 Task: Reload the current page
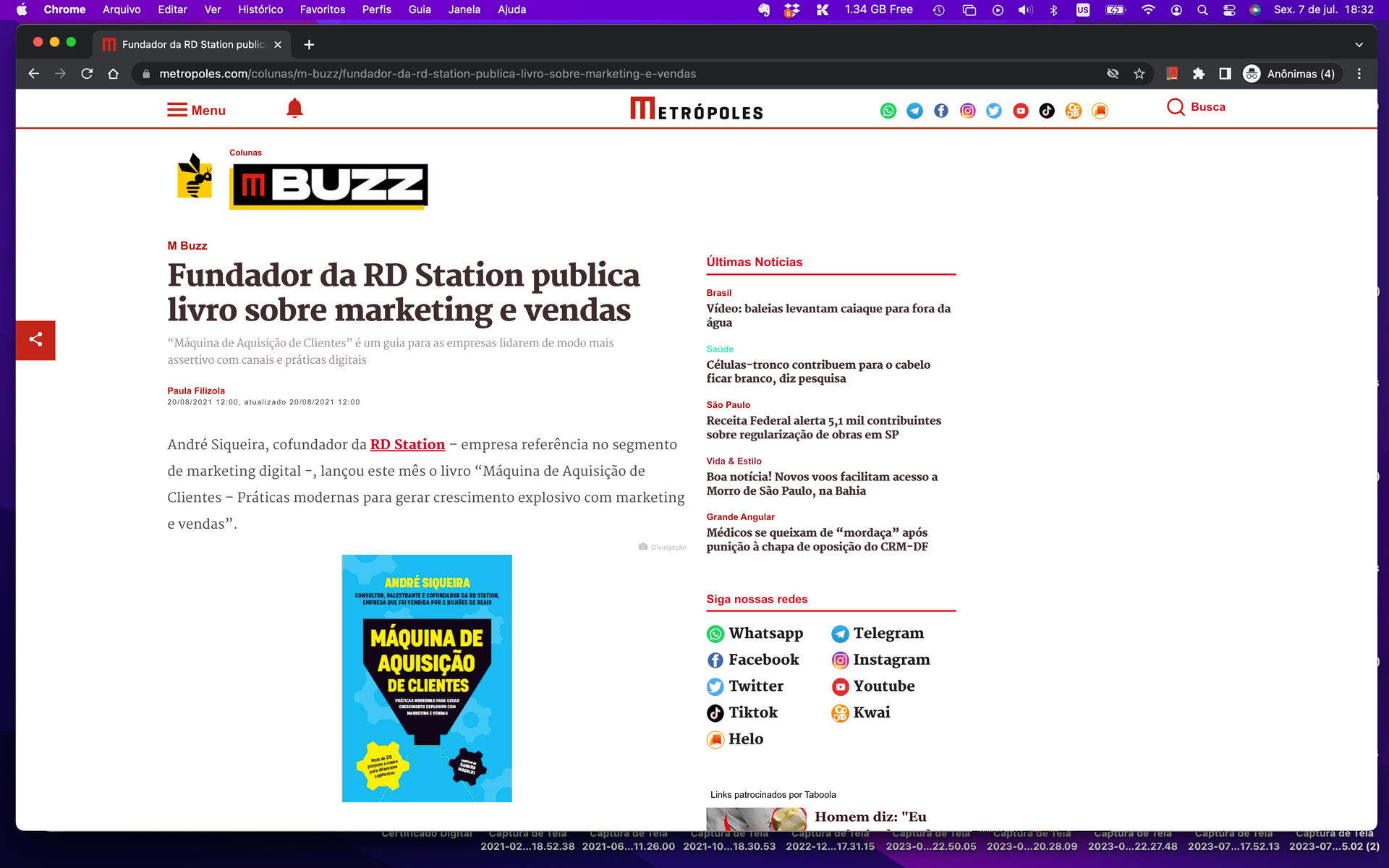[x=87, y=74]
